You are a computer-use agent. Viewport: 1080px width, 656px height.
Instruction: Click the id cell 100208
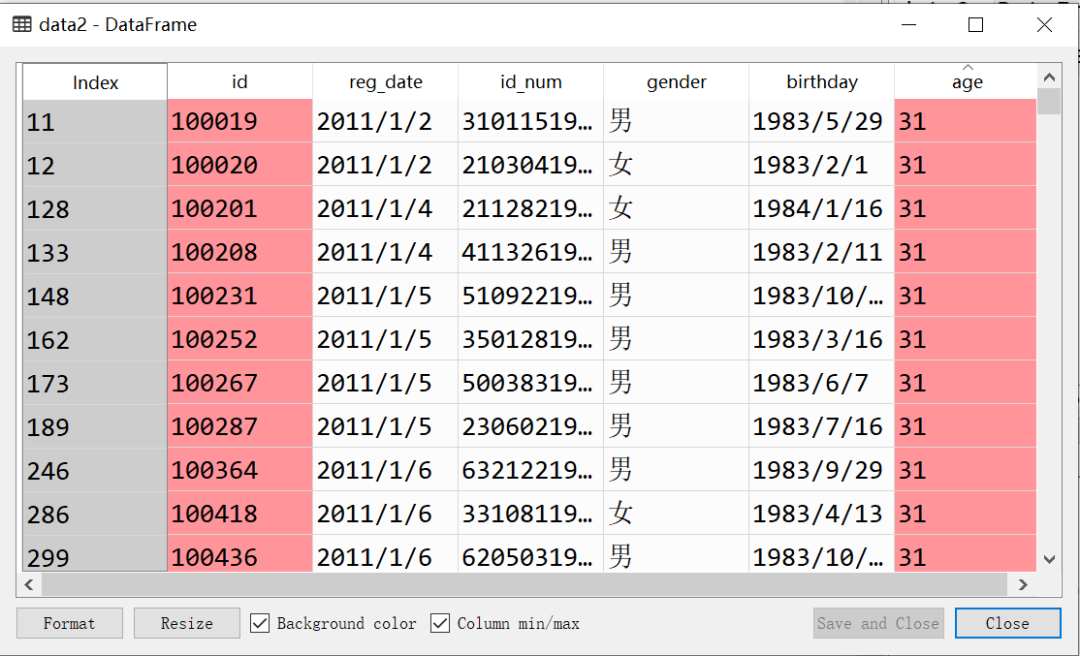coord(240,252)
